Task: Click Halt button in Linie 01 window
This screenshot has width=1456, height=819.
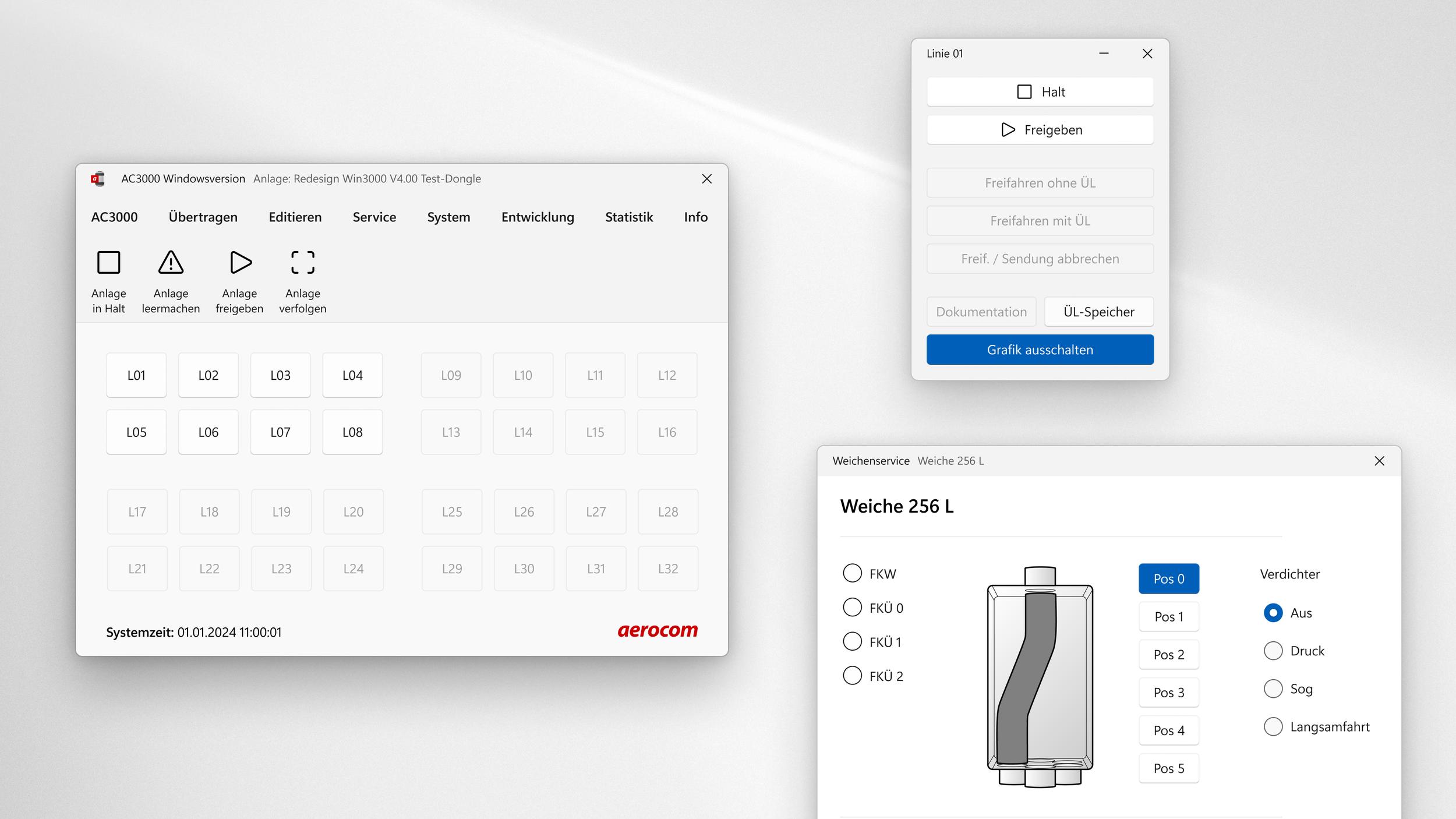Action: coord(1040,92)
